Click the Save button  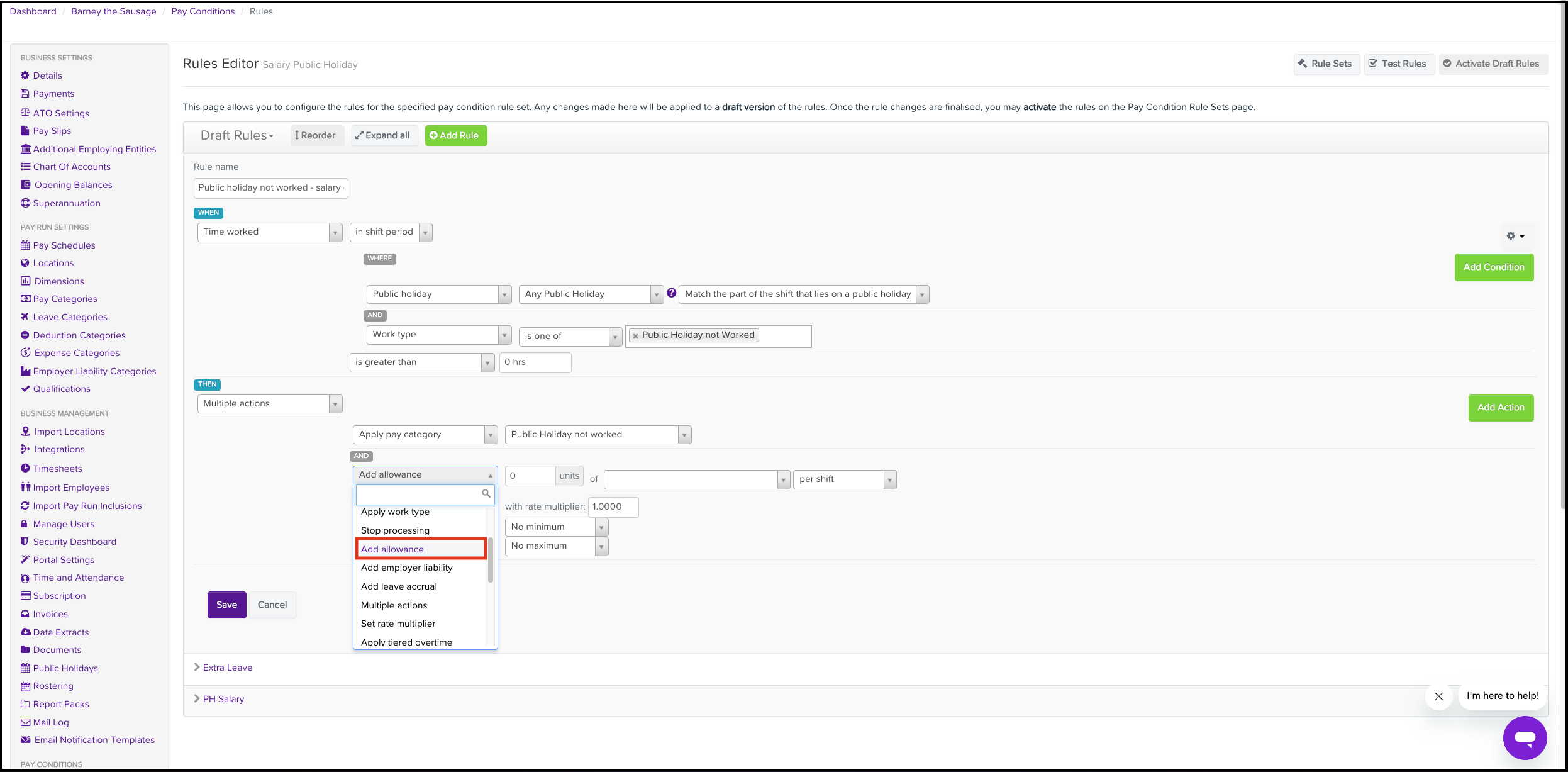[x=226, y=605]
